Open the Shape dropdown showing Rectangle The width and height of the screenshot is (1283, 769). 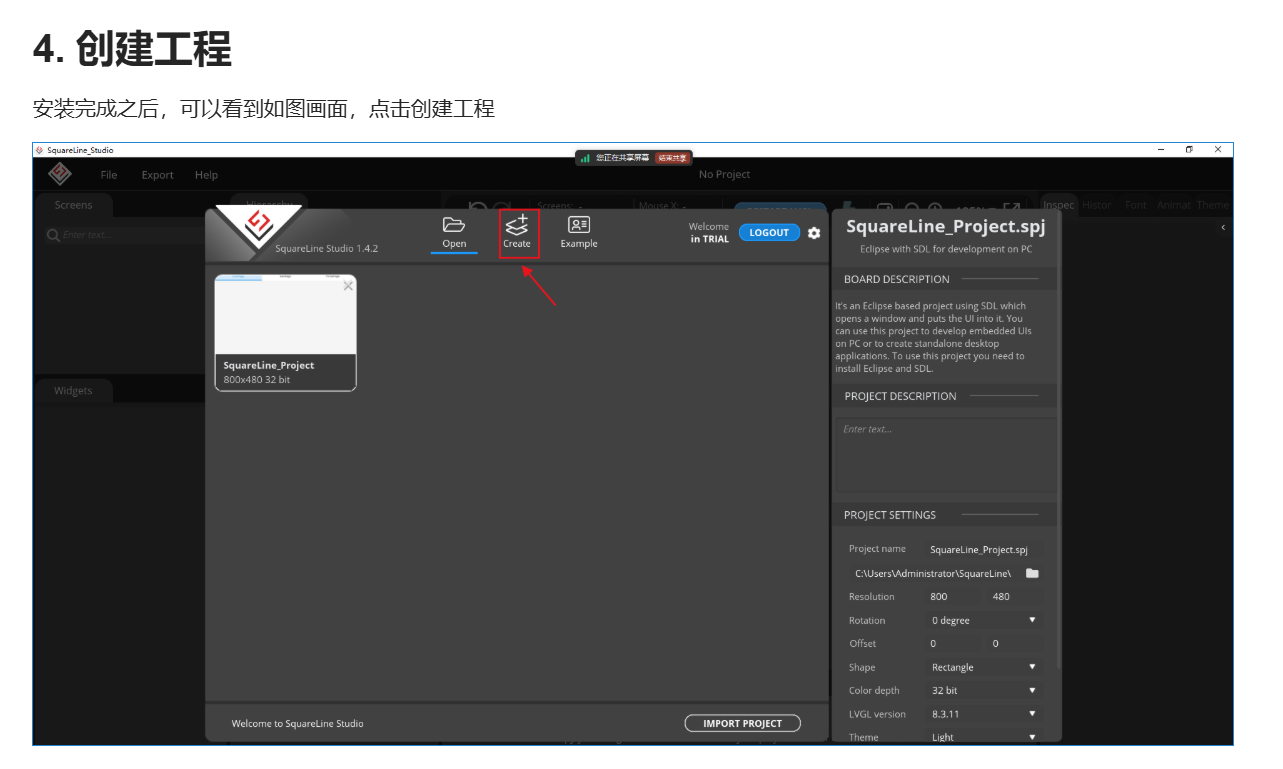point(984,667)
